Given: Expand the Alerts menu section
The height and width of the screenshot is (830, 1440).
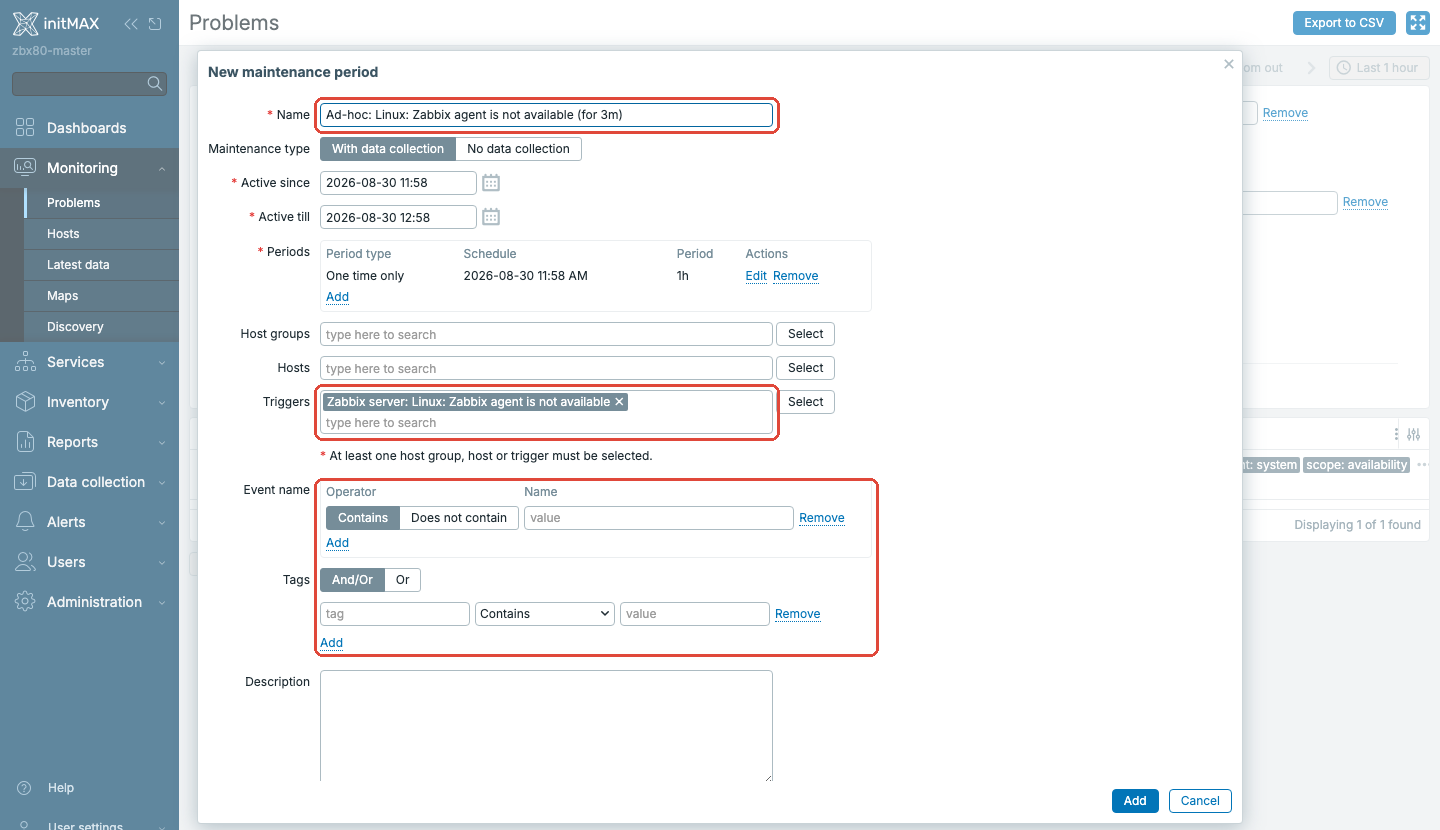Looking at the screenshot, I should tap(161, 523).
